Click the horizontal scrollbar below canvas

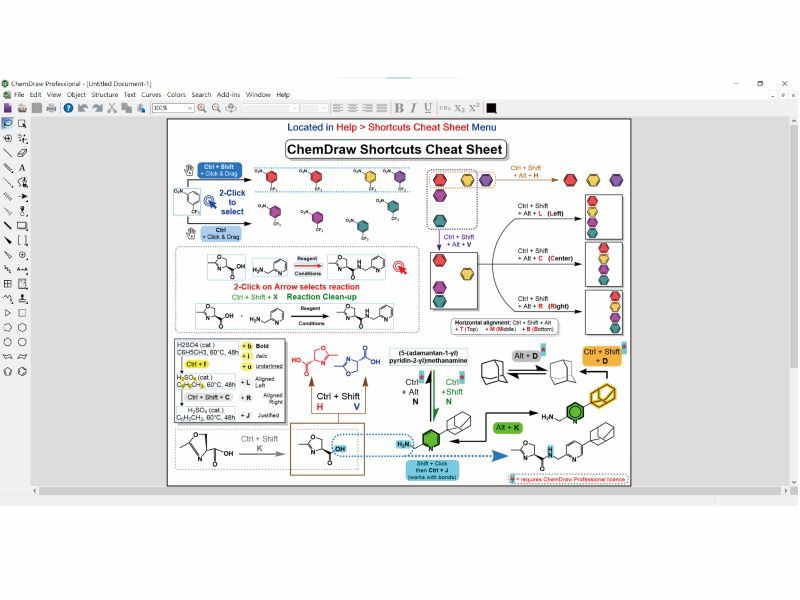click(x=400, y=491)
